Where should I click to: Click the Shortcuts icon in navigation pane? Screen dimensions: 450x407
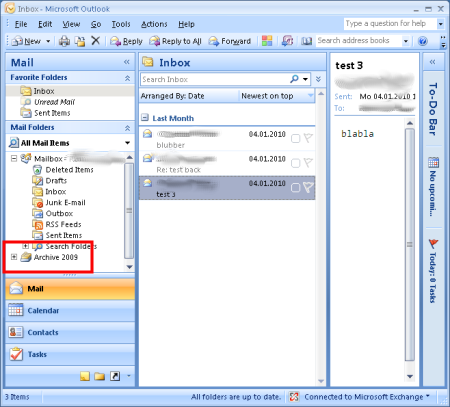(x=115, y=376)
